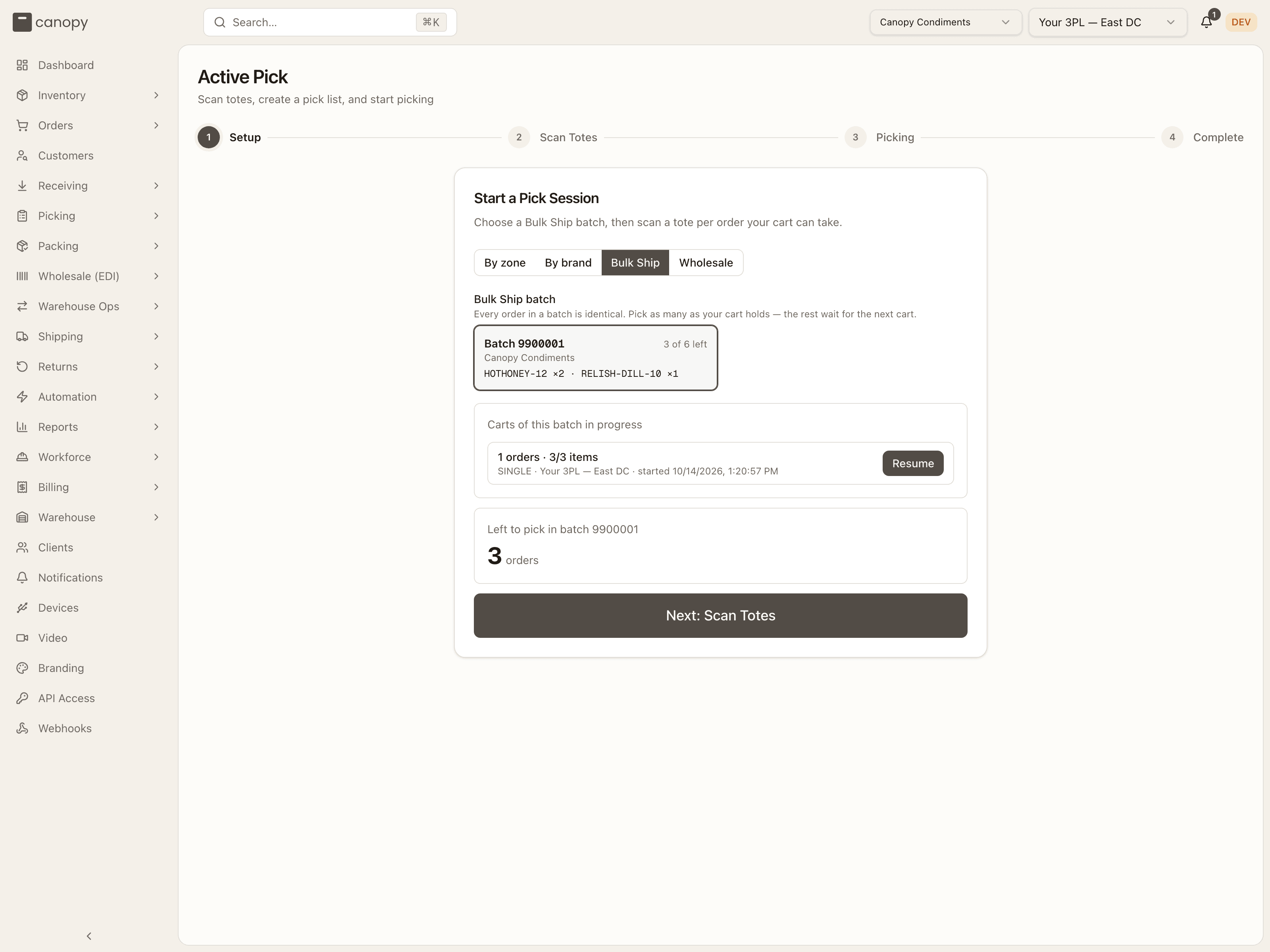Click the Dashboard grid icon
The width and height of the screenshot is (1270, 952).
click(x=22, y=65)
